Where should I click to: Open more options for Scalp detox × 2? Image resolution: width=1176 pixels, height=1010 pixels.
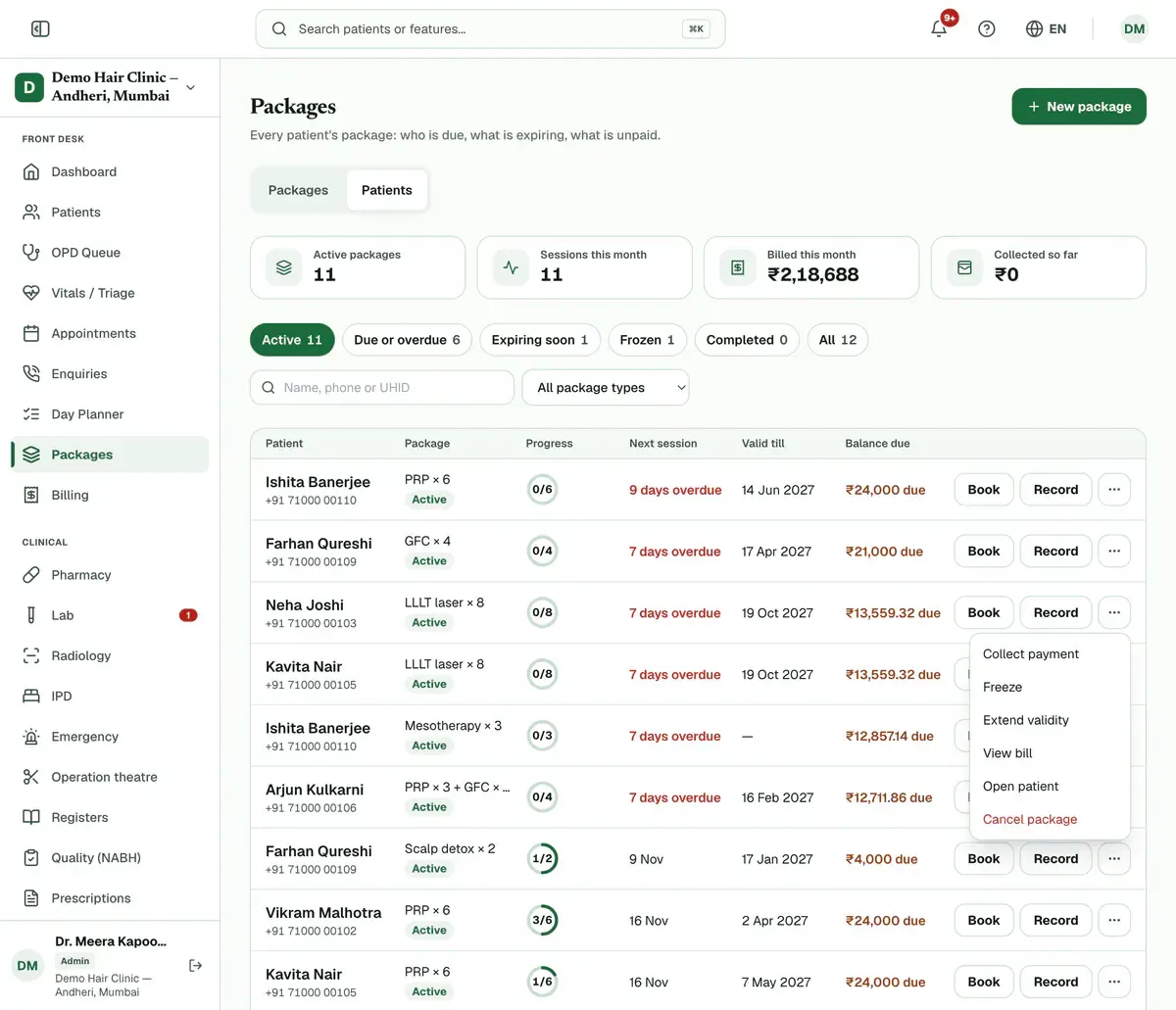(x=1114, y=859)
